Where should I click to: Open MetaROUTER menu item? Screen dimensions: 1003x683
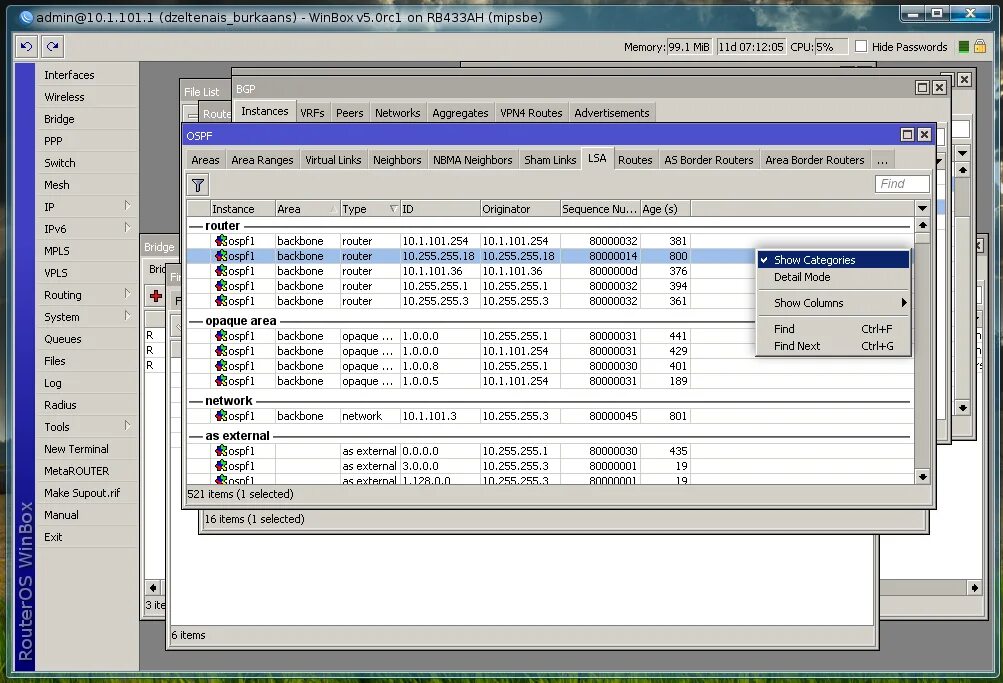pos(88,471)
